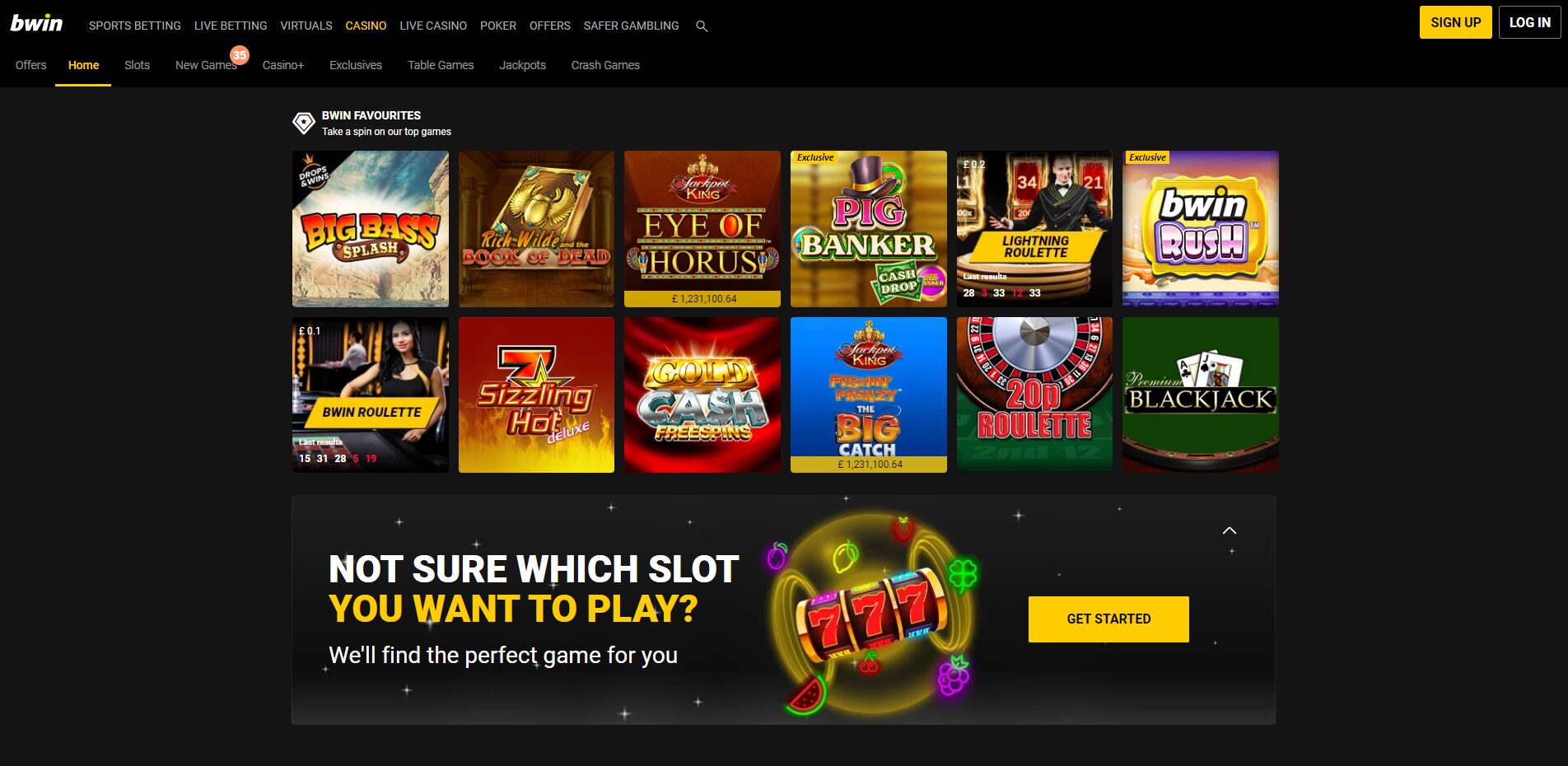The width and height of the screenshot is (1568, 766).
Task: Launch bwin Rush exclusive game
Action: tap(1201, 229)
